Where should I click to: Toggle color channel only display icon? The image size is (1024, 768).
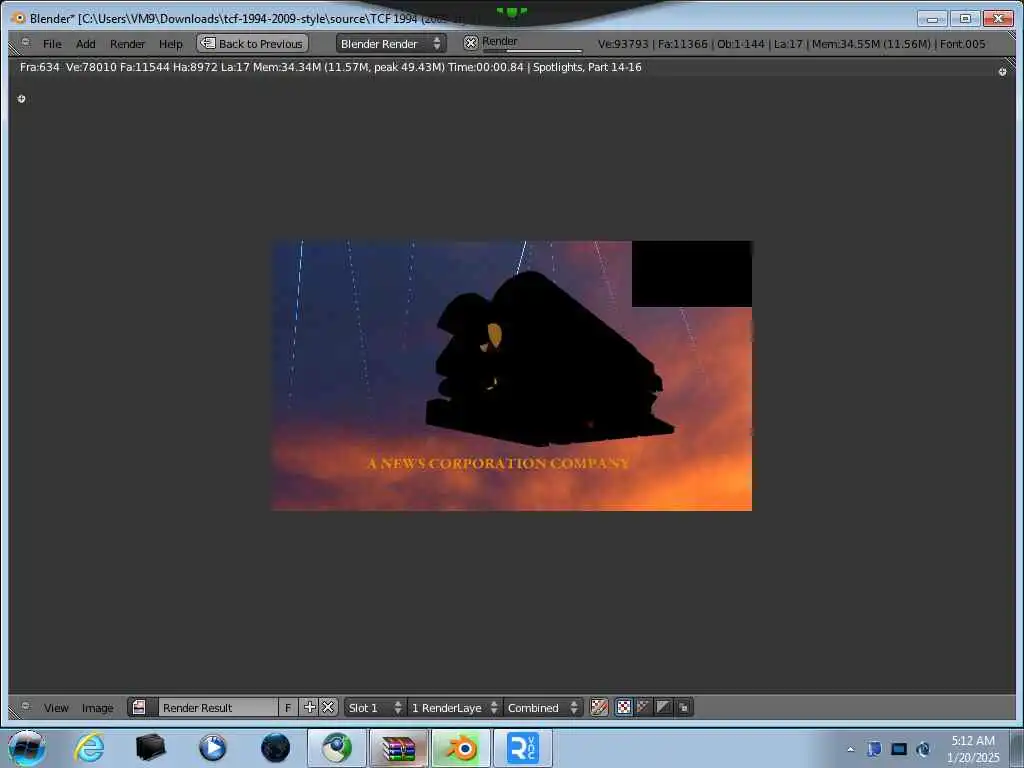[x=643, y=707]
